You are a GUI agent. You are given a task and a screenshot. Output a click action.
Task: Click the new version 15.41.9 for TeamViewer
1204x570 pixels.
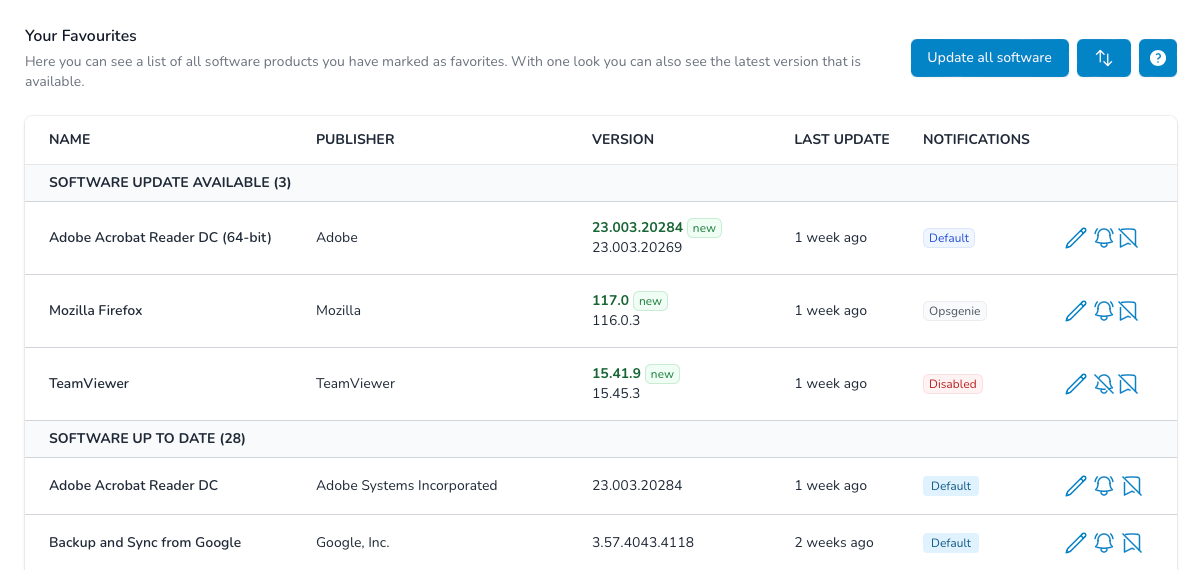point(616,374)
